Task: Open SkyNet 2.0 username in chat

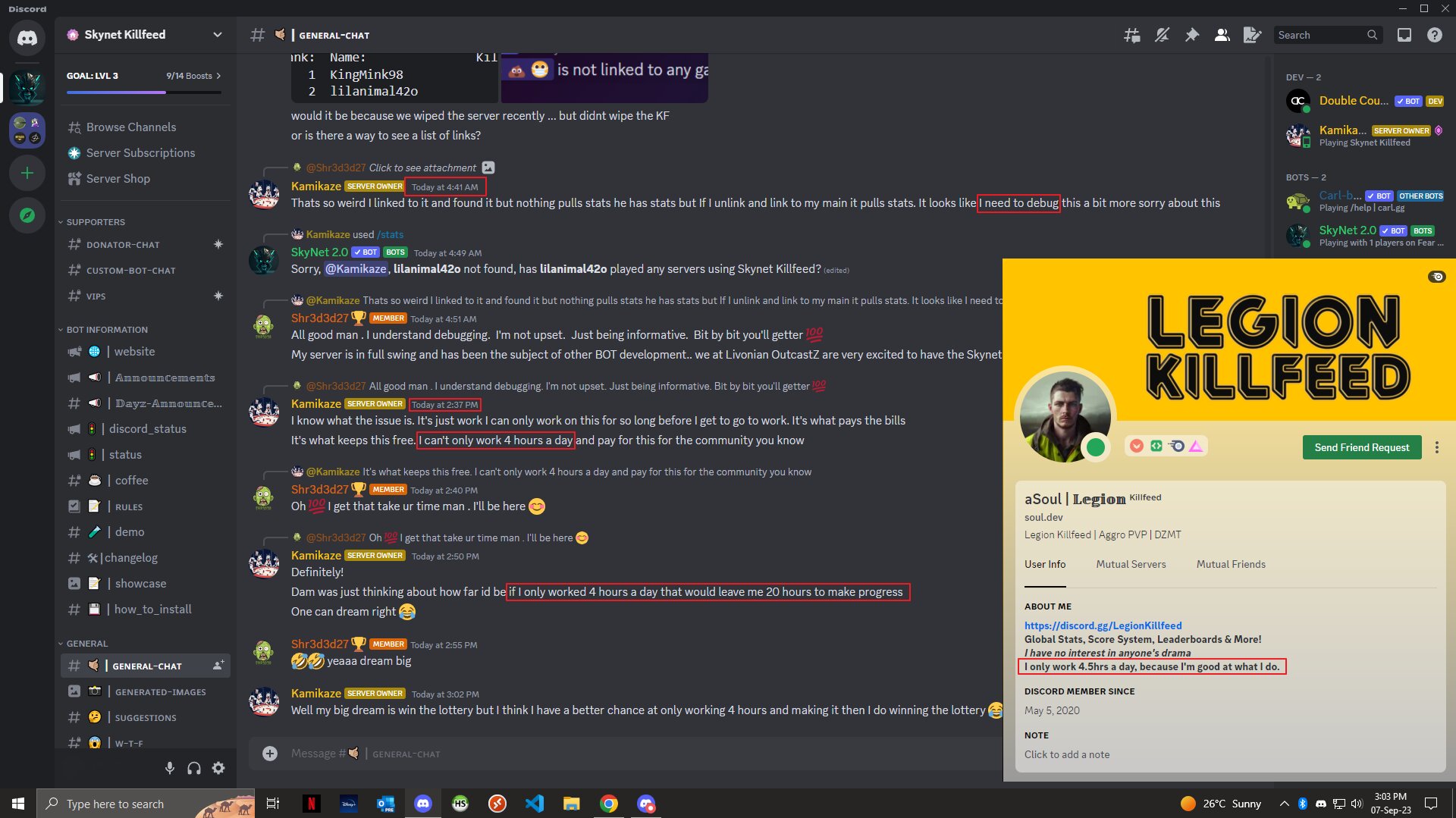Action: coord(319,252)
